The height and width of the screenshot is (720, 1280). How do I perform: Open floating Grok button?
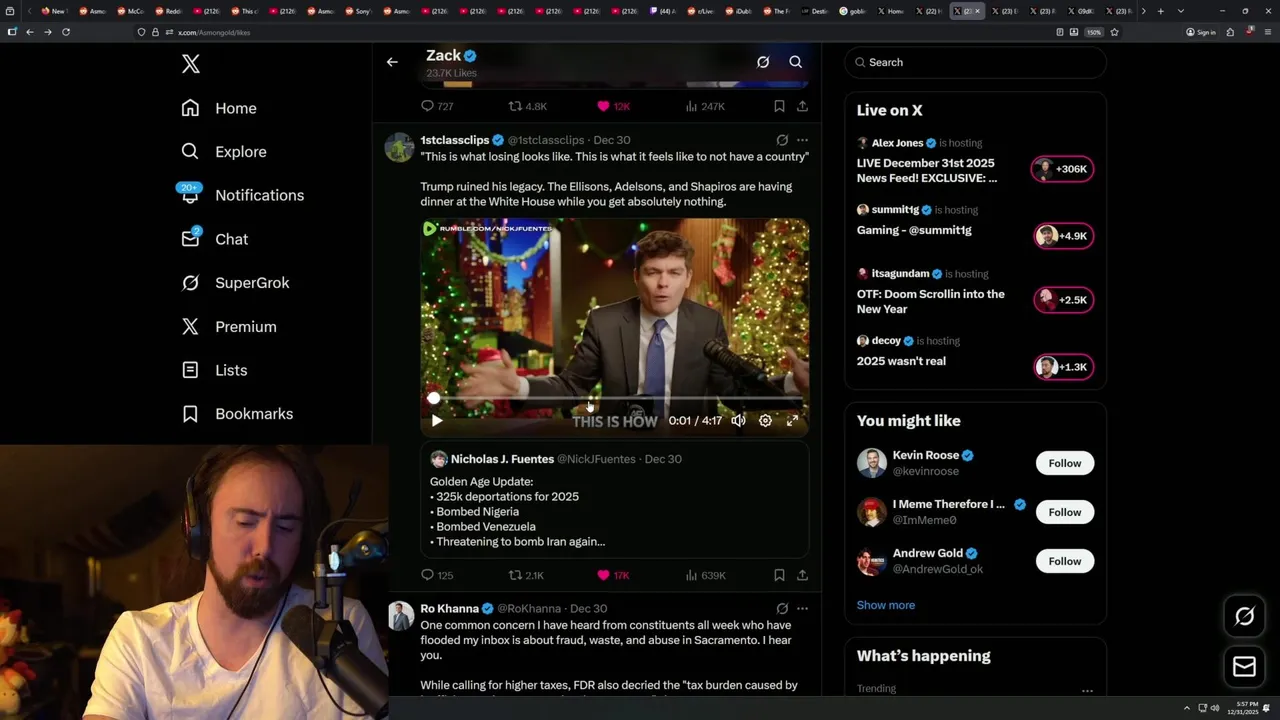[x=1244, y=617]
